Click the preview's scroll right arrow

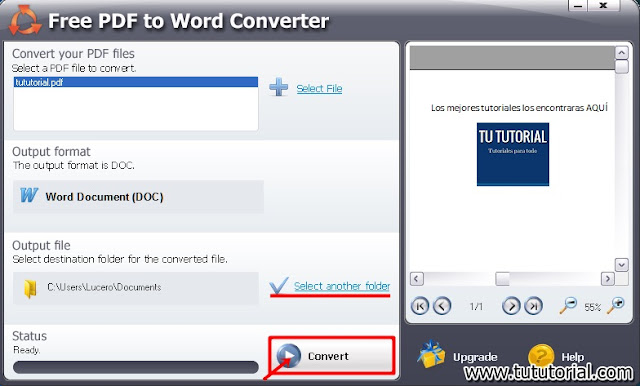608,279
